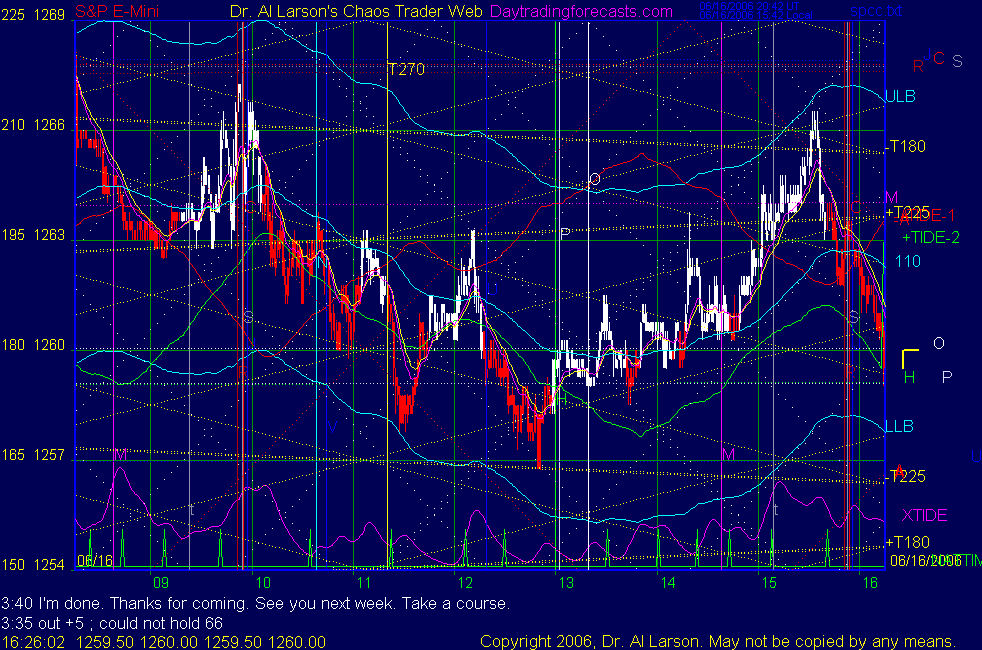Screen dimensions: 982x650
Task: Click the blue J planet letter
Action: [928, 54]
